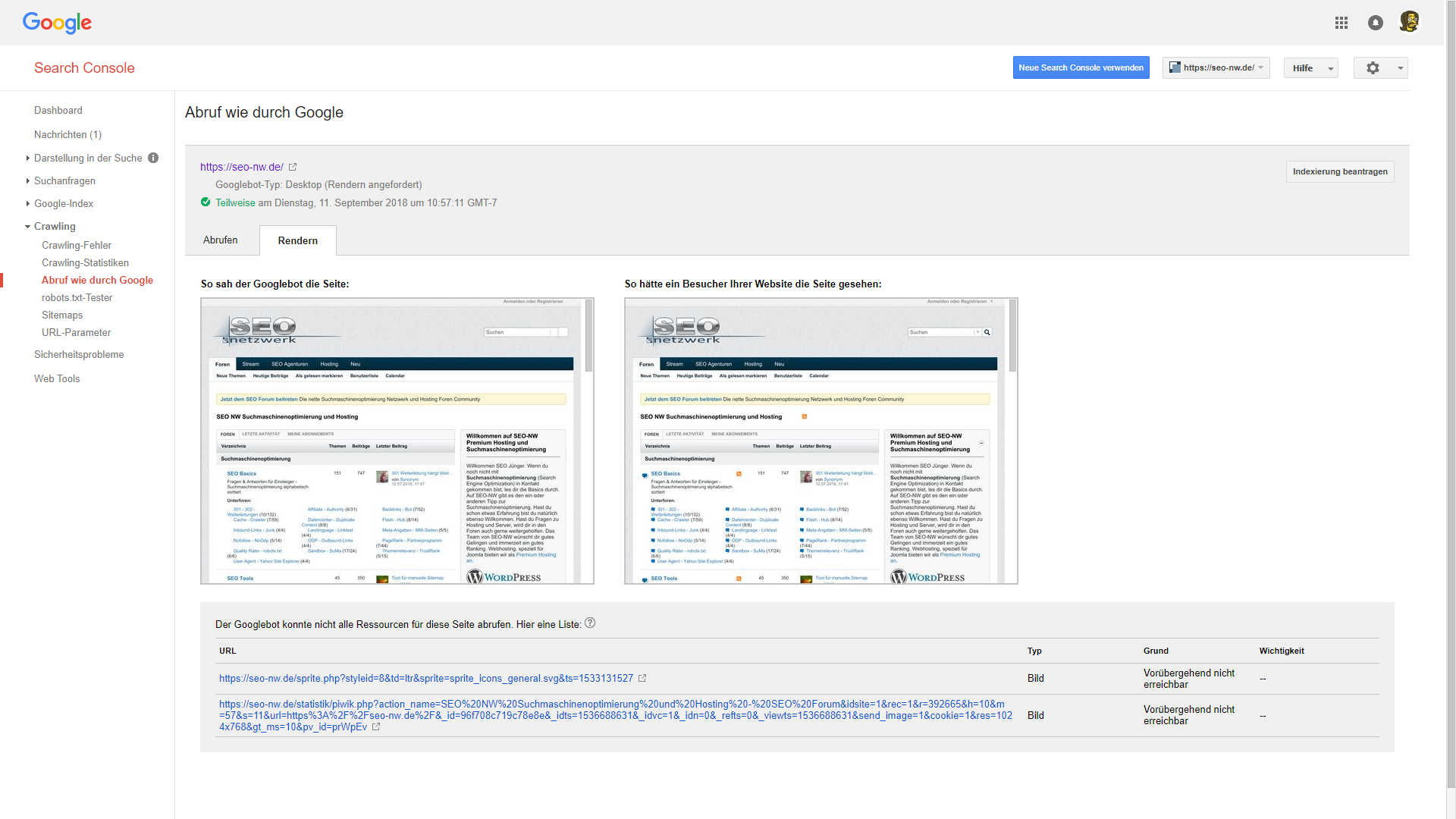Click the green Teilweise status checkmark icon
The height and width of the screenshot is (819, 1456).
click(206, 202)
